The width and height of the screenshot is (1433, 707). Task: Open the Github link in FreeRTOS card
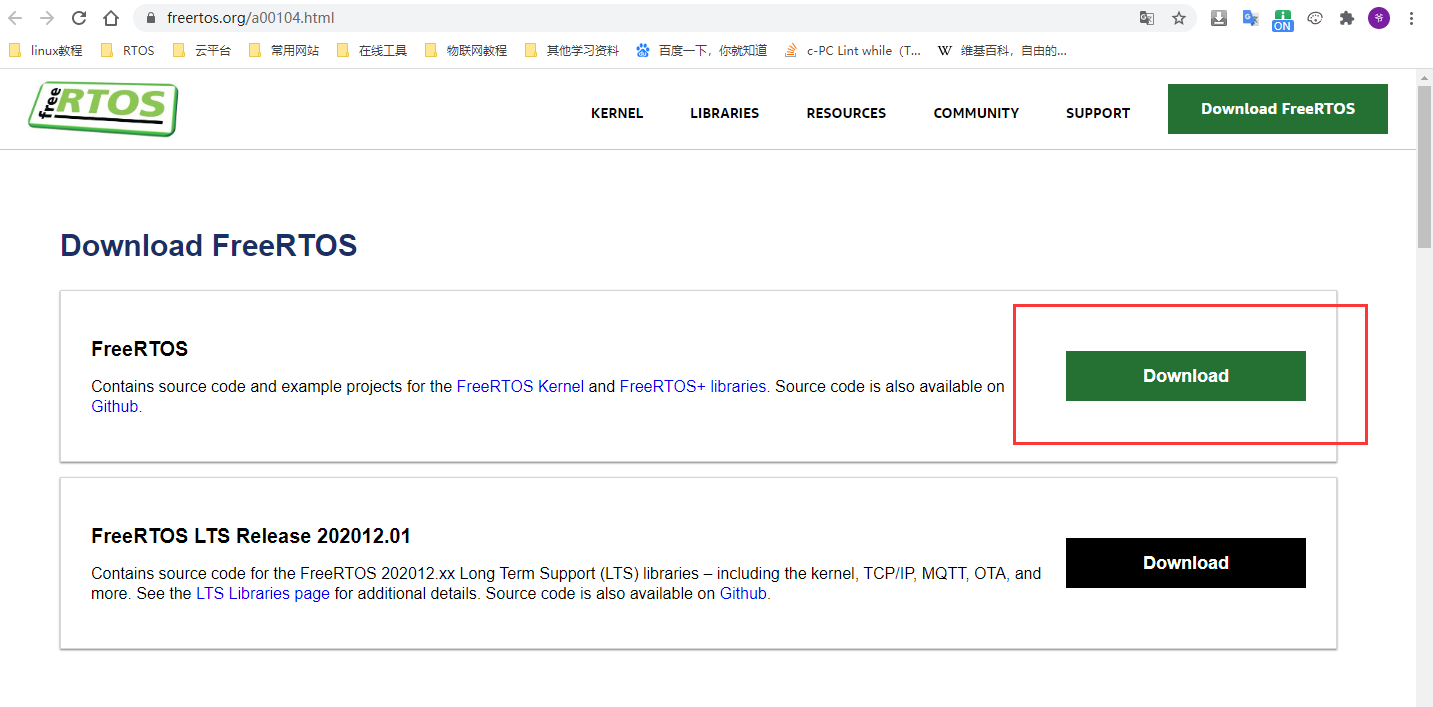coord(115,406)
